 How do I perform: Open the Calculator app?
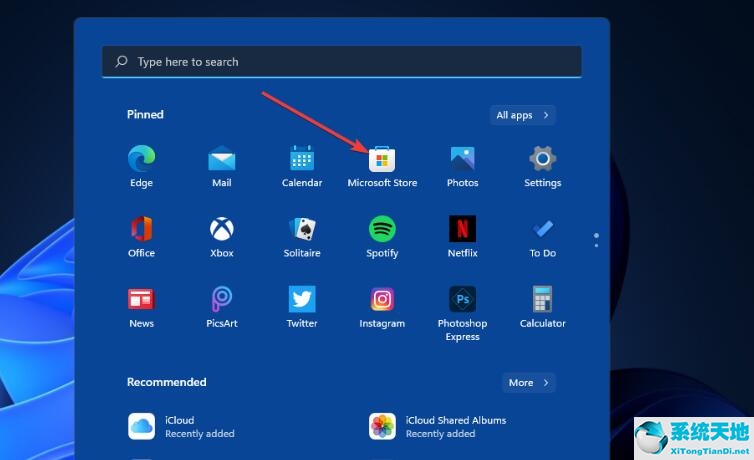click(543, 308)
